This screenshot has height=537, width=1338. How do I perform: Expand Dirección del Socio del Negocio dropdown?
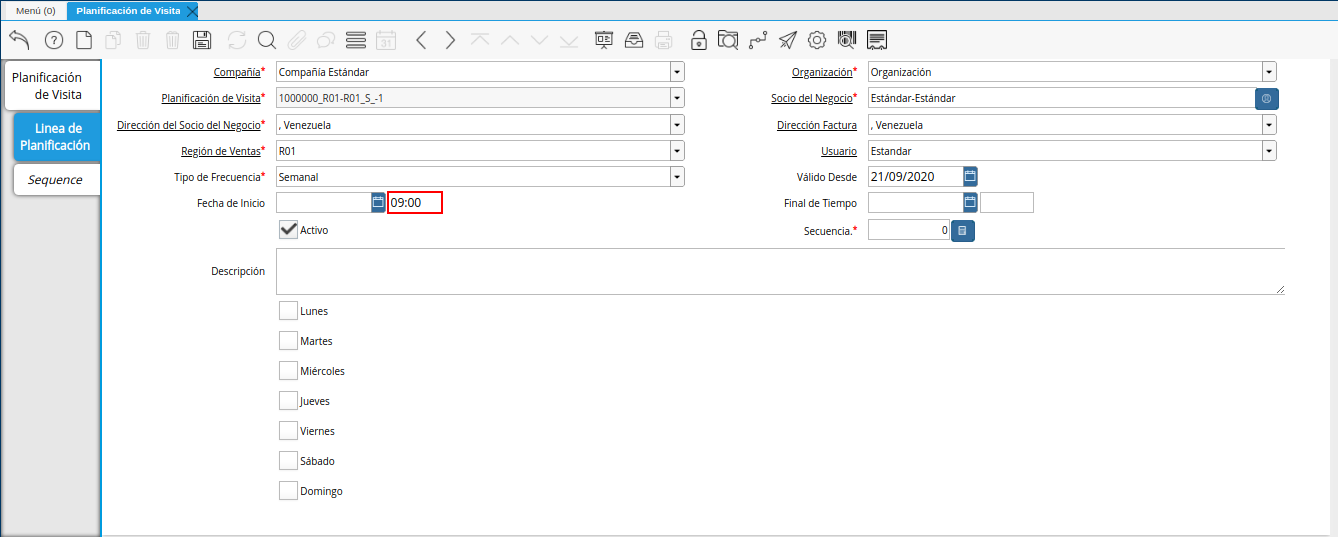(677, 125)
